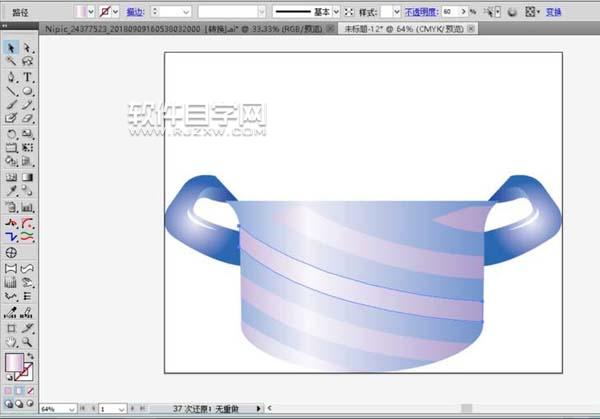
Task: Select the Type tool
Action: click(x=28, y=76)
